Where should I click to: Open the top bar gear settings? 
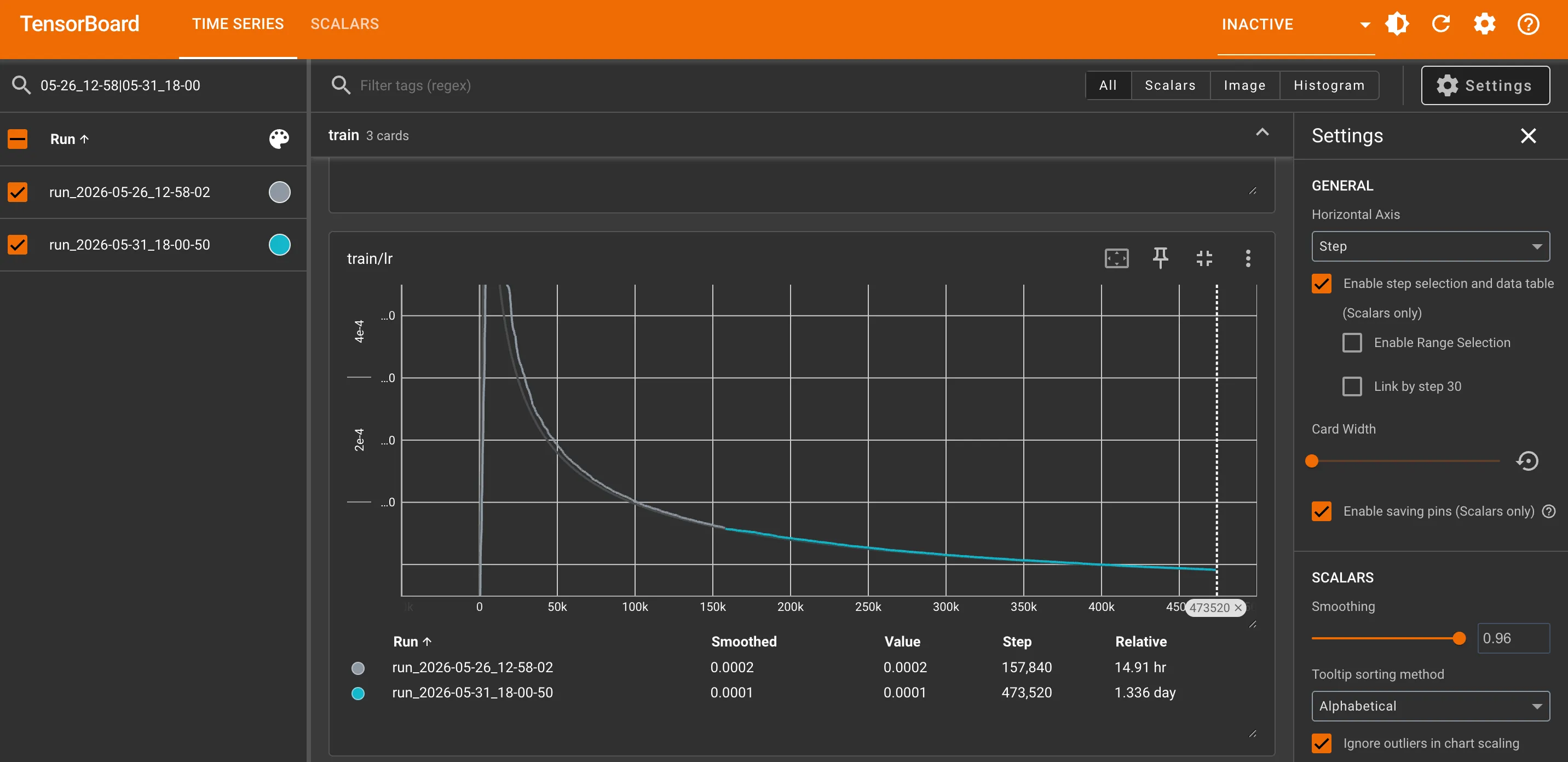pos(1485,24)
